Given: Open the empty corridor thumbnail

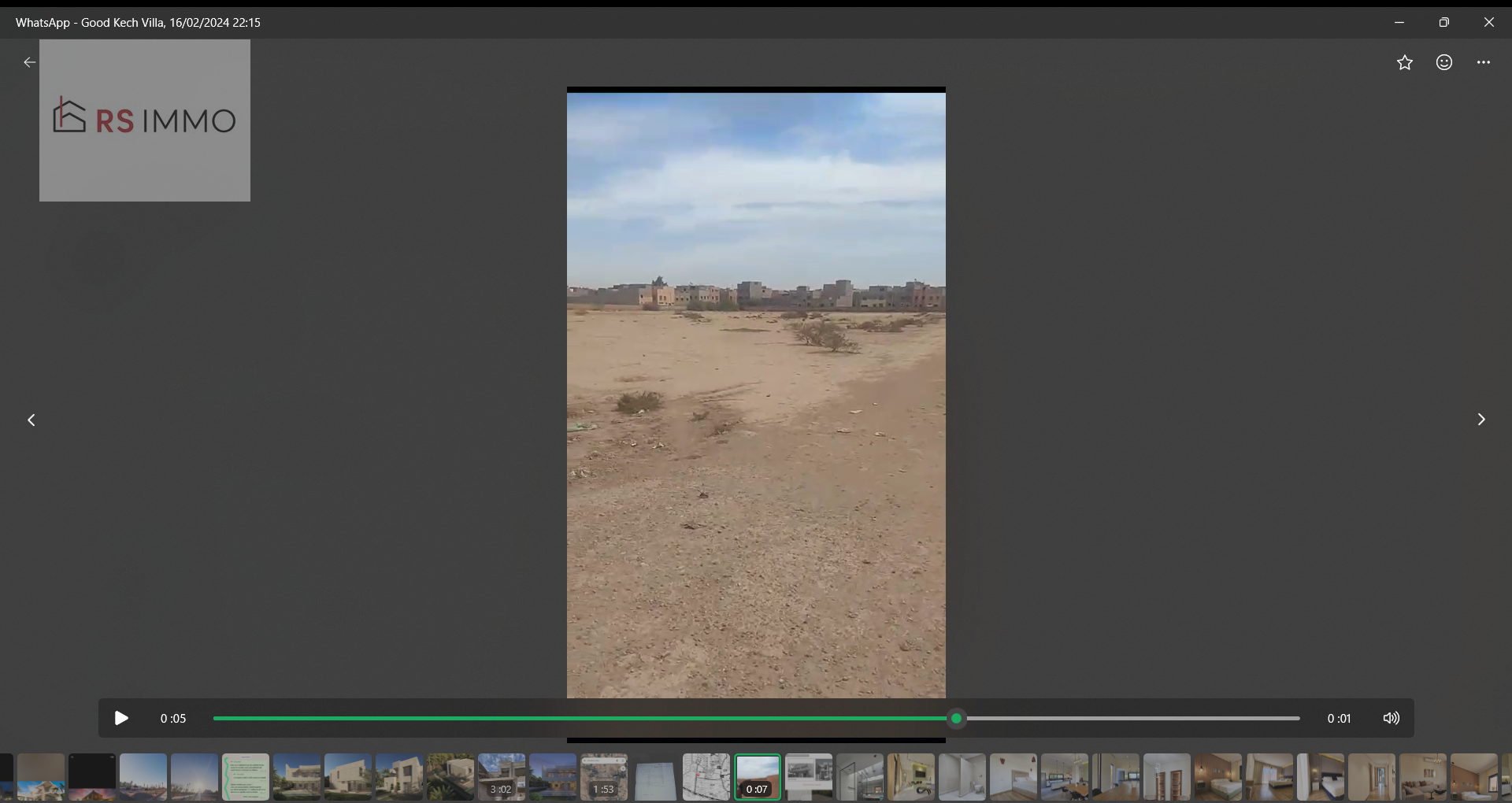Looking at the screenshot, I should pos(1372,777).
